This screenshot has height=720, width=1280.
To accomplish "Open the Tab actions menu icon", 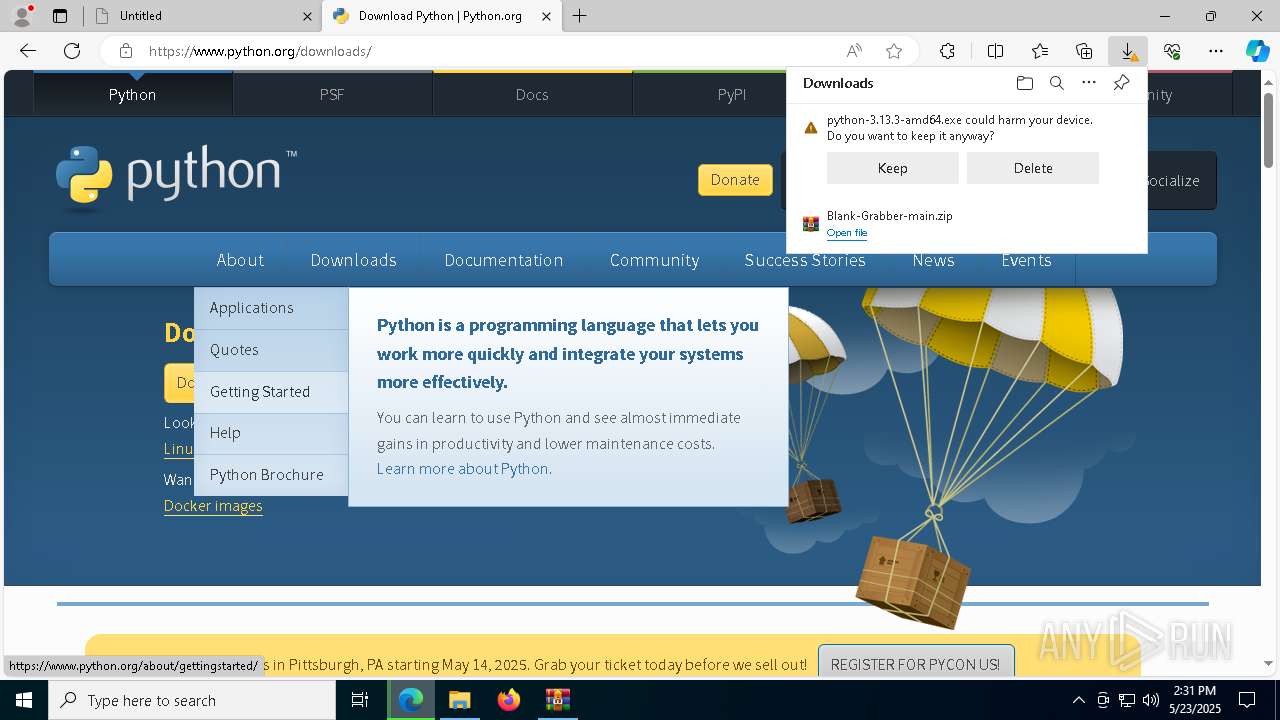I will click(60, 15).
